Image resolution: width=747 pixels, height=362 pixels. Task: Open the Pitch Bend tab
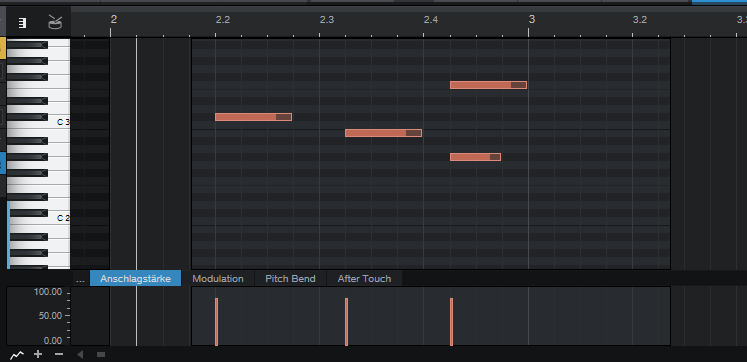[291, 279]
